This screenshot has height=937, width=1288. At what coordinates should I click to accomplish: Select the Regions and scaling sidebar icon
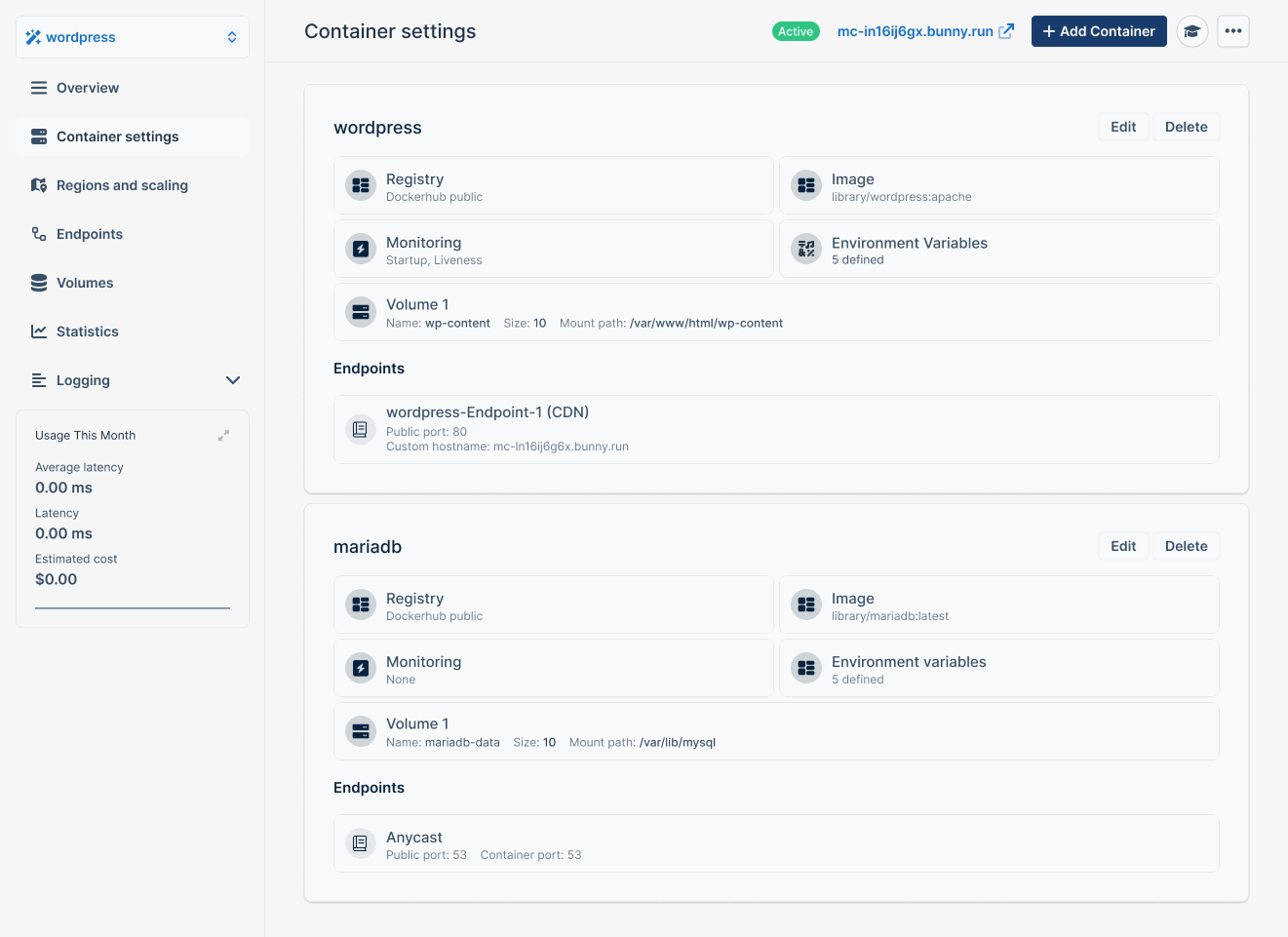(38, 185)
